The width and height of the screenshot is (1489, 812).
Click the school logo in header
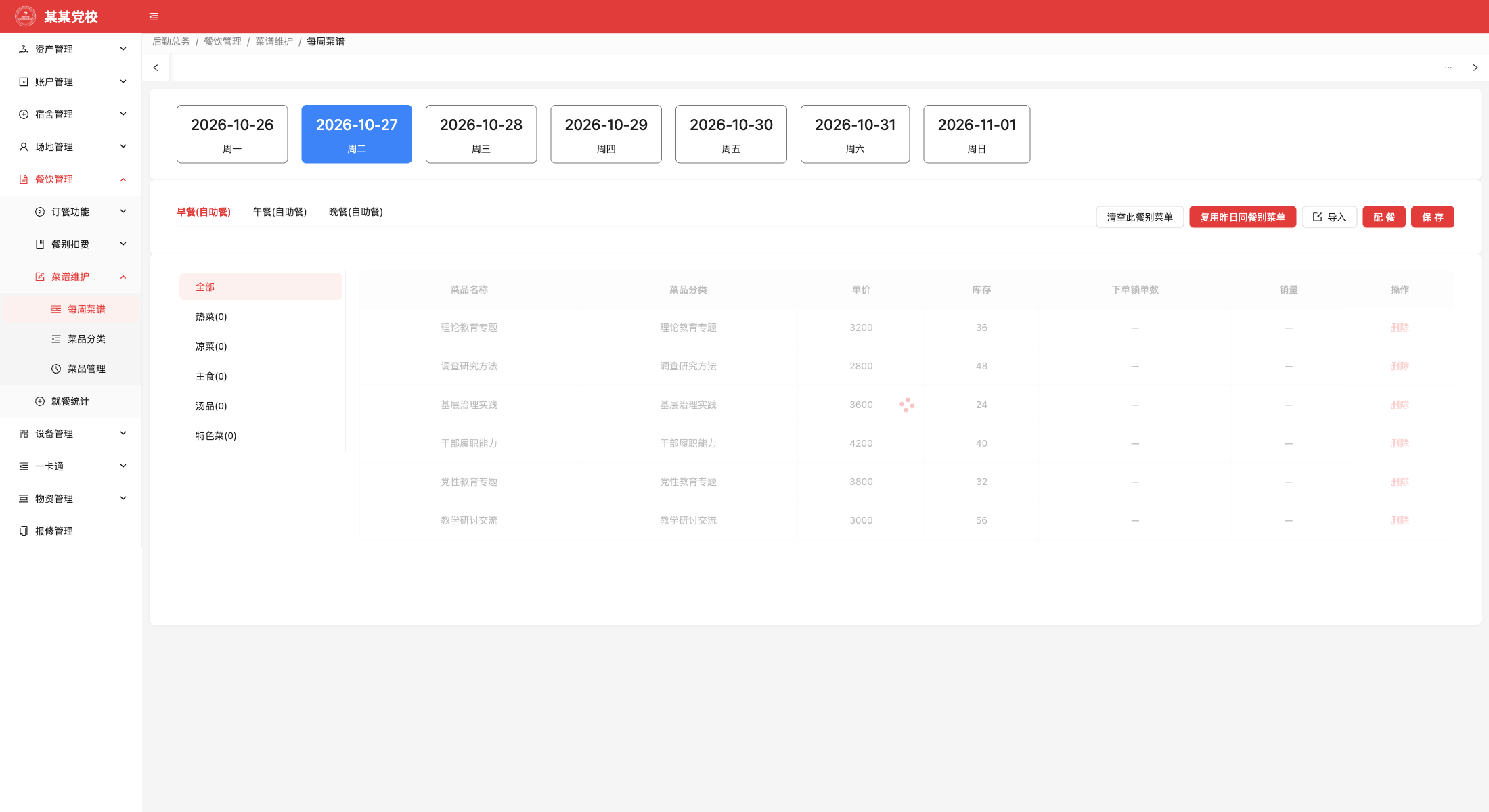[26, 16]
